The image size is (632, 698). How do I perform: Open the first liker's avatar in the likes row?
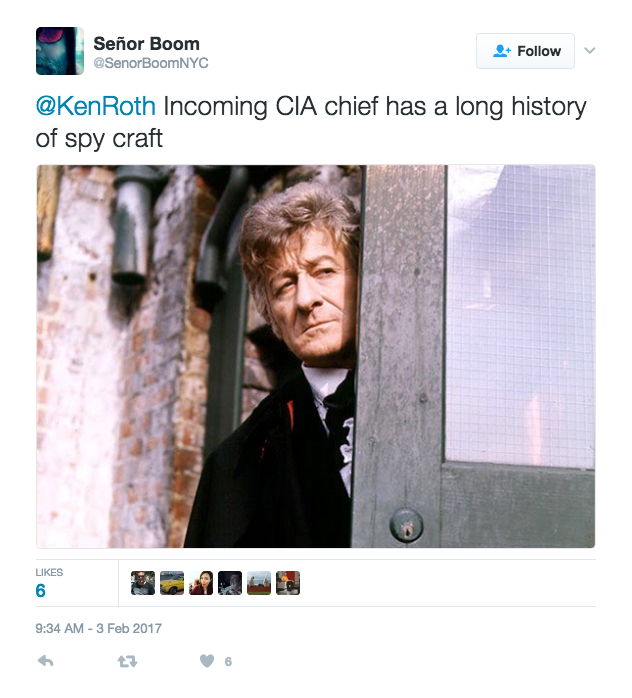pos(143,583)
